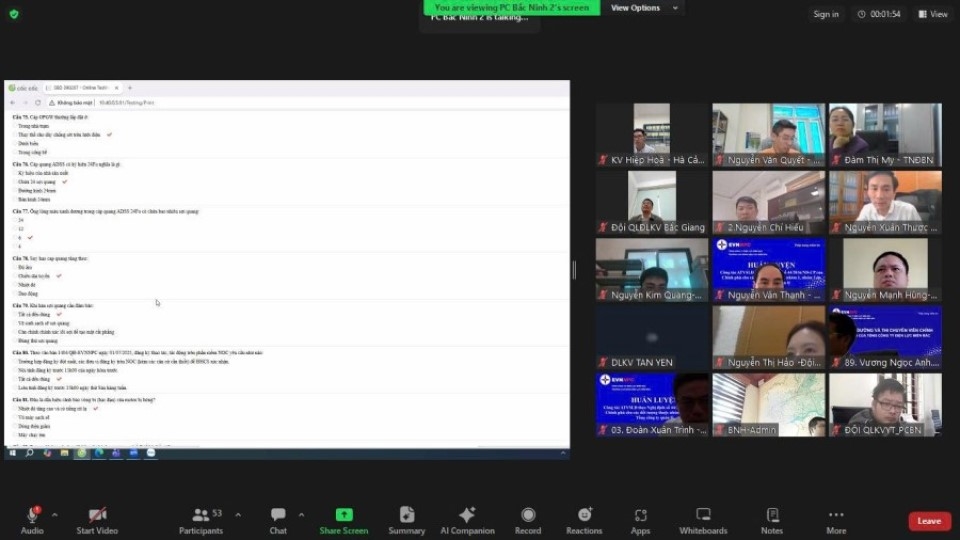
Task: Open the meeting Summary
Action: pos(406,519)
